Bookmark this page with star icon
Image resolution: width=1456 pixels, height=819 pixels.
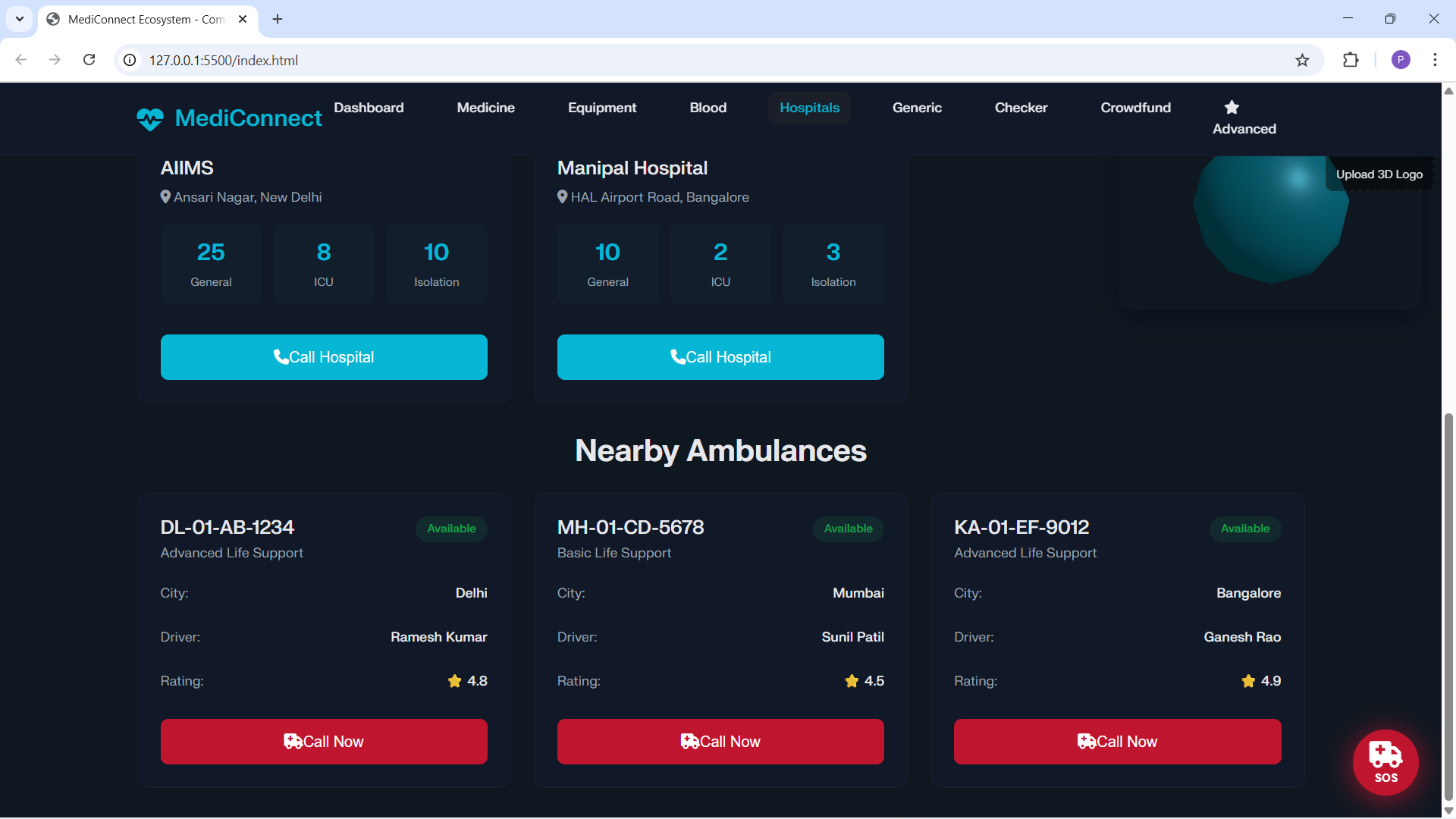tap(1302, 60)
